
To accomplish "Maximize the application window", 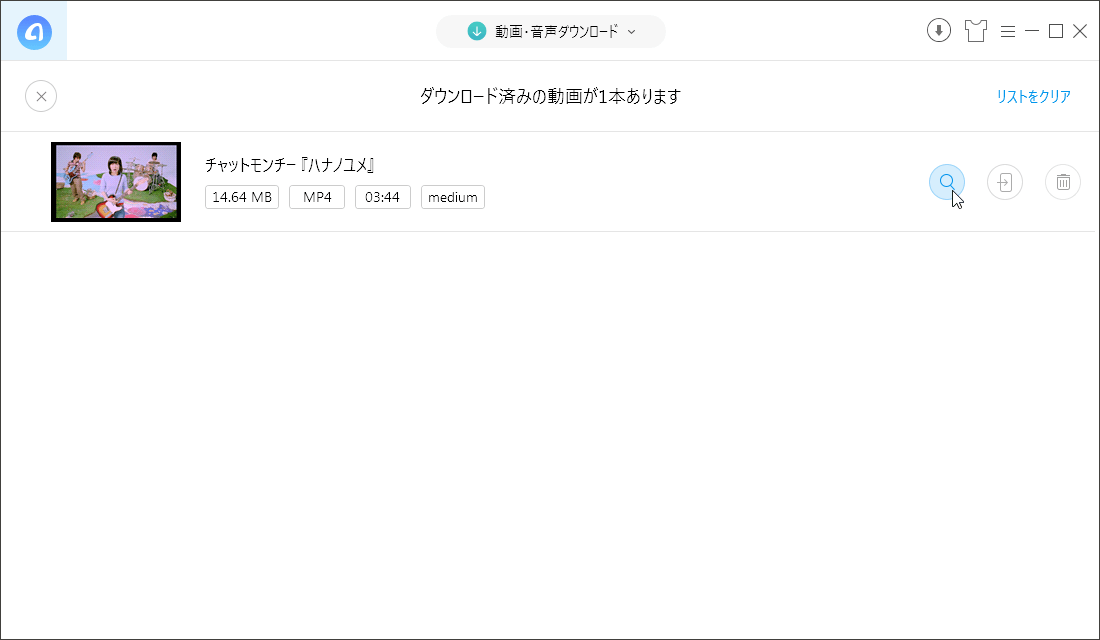I will (x=1056, y=32).
